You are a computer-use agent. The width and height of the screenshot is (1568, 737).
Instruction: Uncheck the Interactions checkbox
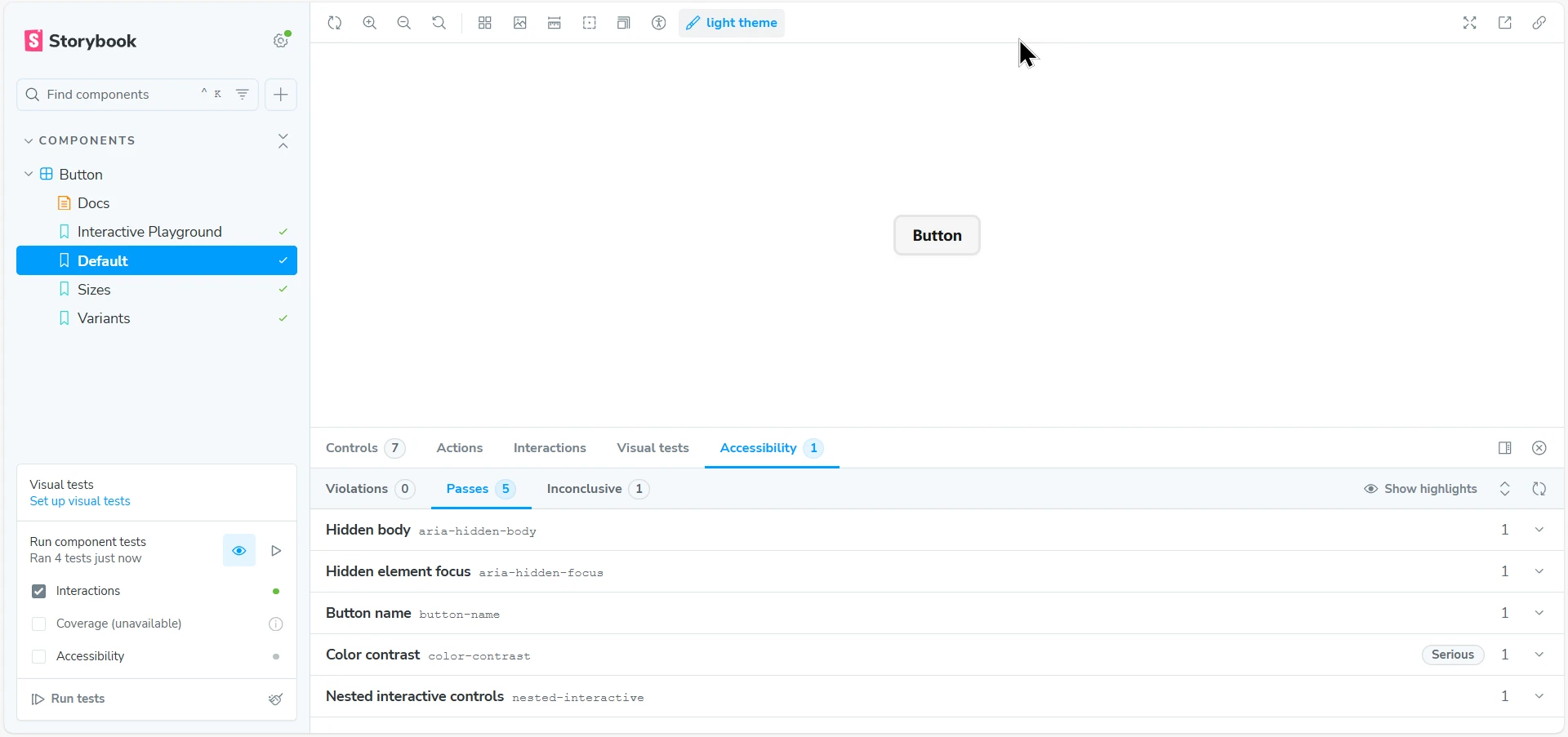click(x=38, y=591)
